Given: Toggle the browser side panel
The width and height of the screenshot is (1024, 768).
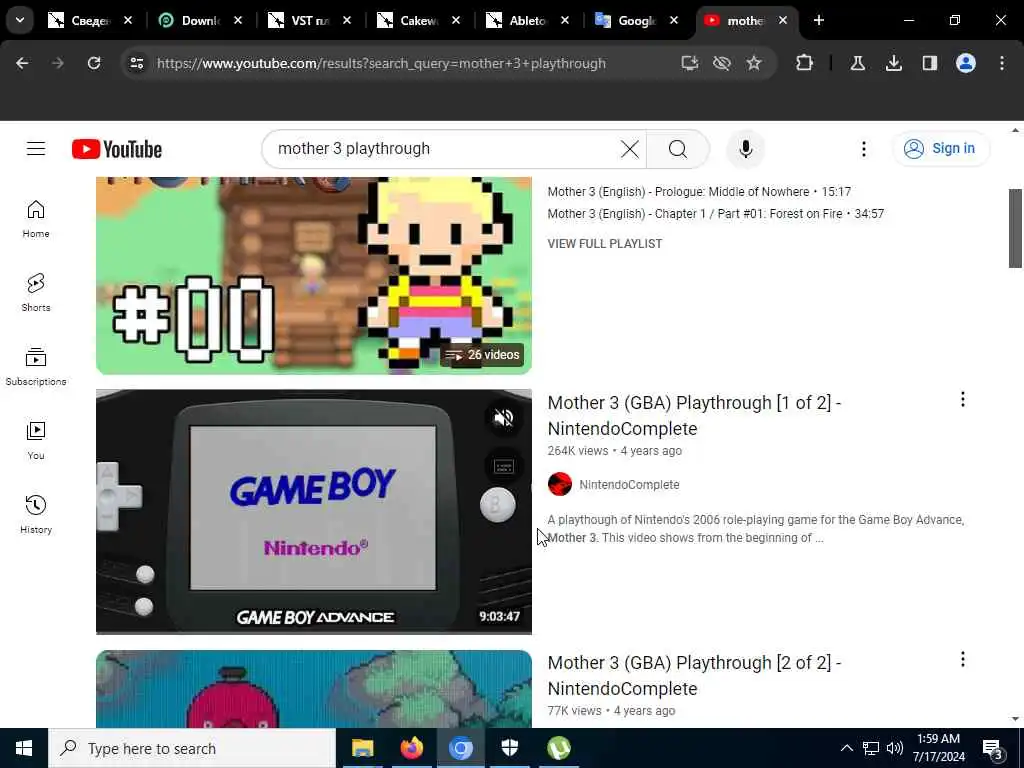Looking at the screenshot, I should point(929,63).
